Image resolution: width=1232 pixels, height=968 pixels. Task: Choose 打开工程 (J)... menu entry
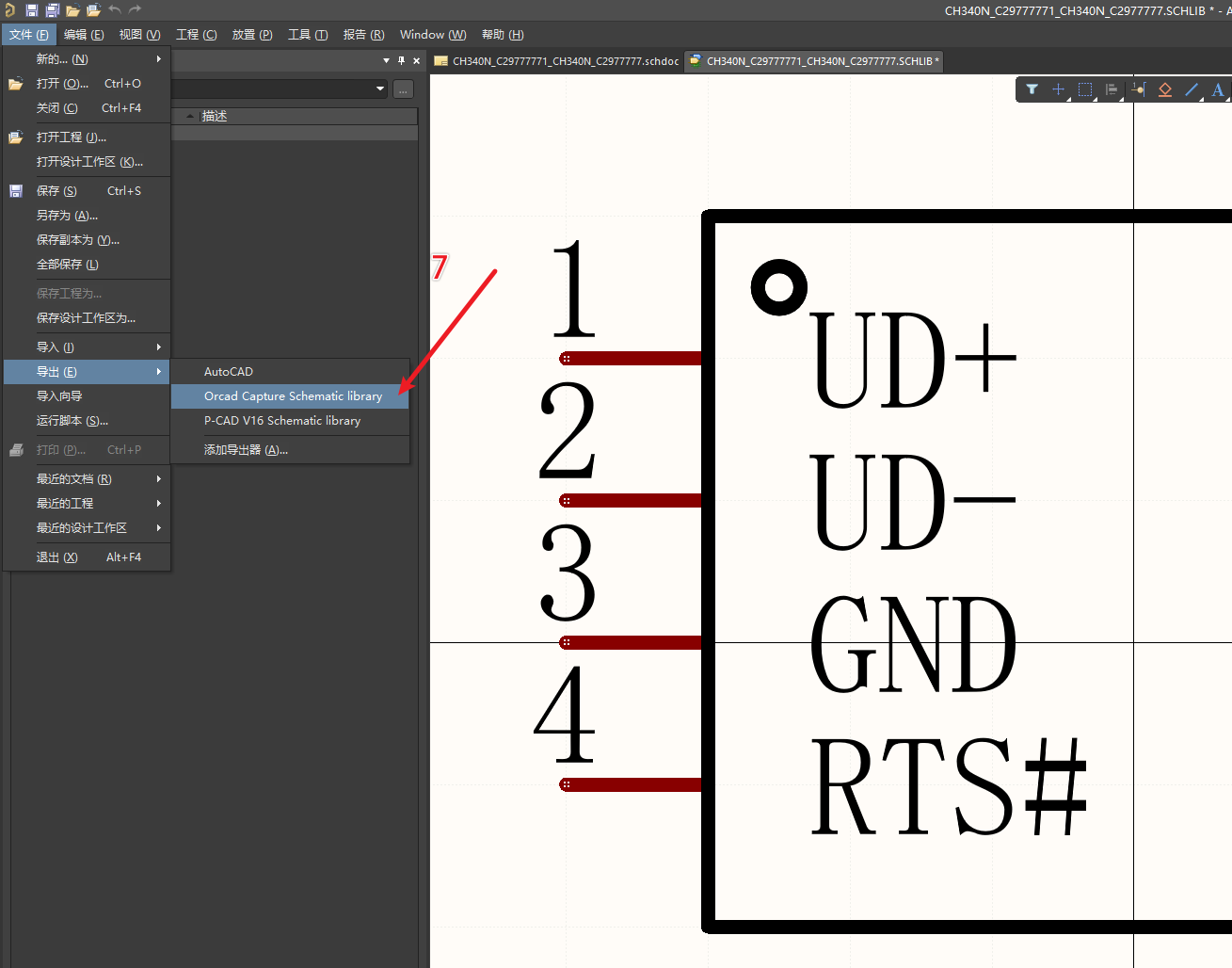(x=87, y=137)
